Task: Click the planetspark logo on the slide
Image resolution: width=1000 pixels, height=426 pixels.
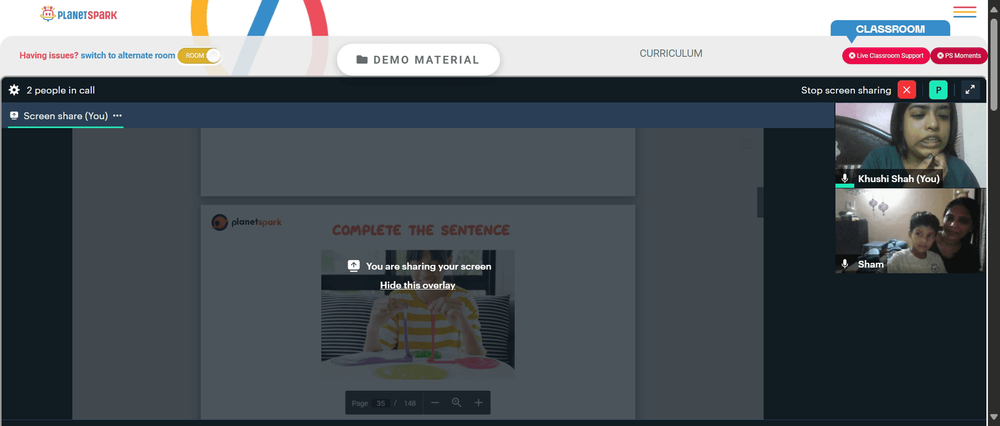Action: click(x=246, y=222)
